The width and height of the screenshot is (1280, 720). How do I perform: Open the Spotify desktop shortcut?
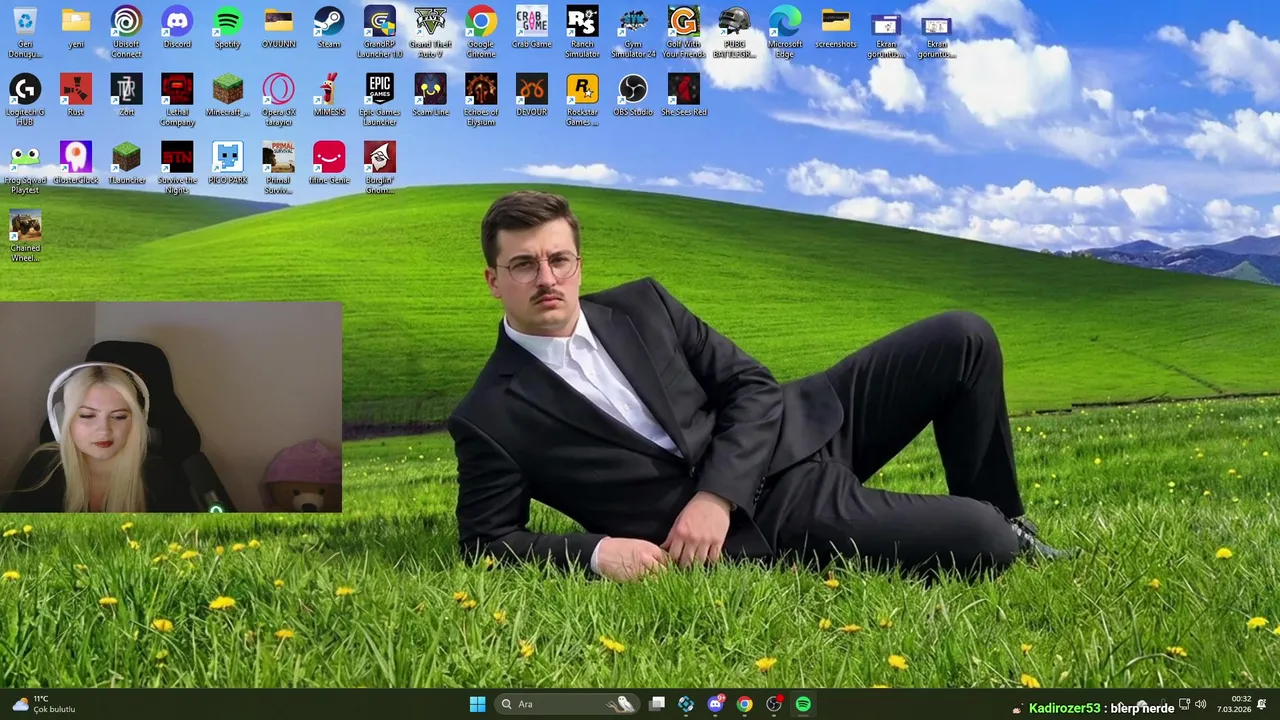coord(228,28)
